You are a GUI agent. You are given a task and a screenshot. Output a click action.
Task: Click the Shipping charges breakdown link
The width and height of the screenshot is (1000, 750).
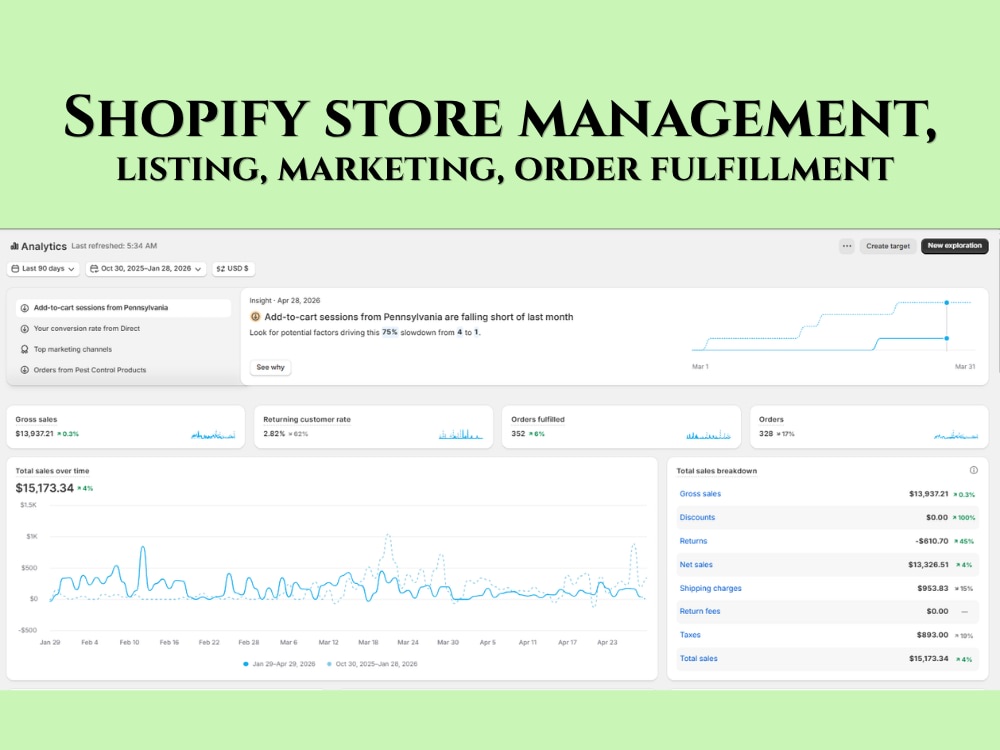tap(710, 588)
